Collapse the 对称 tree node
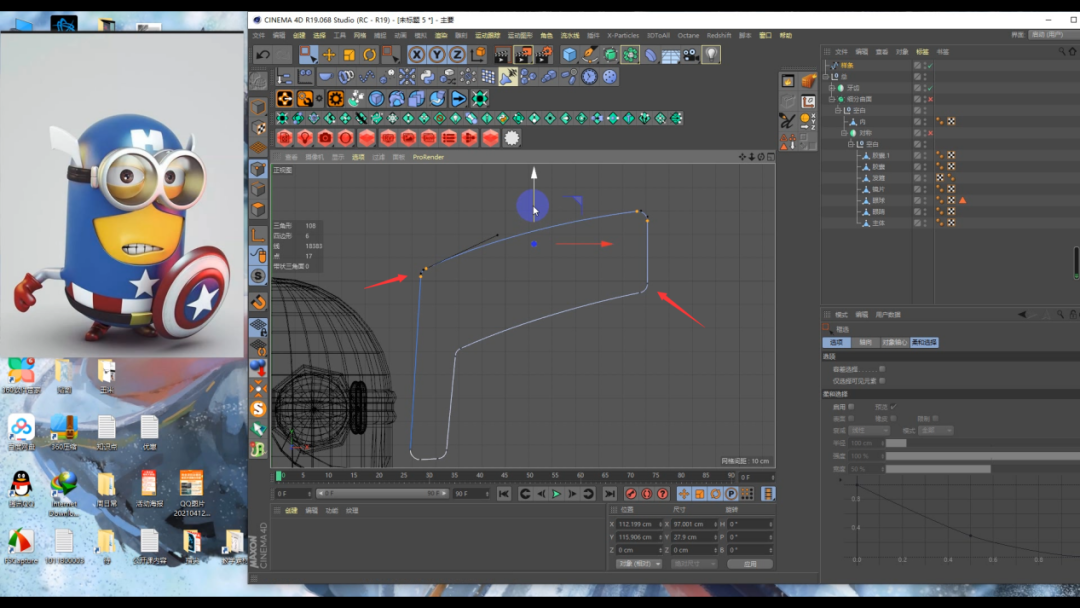This screenshot has width=1080, height=608. click(x=844, y=133)
